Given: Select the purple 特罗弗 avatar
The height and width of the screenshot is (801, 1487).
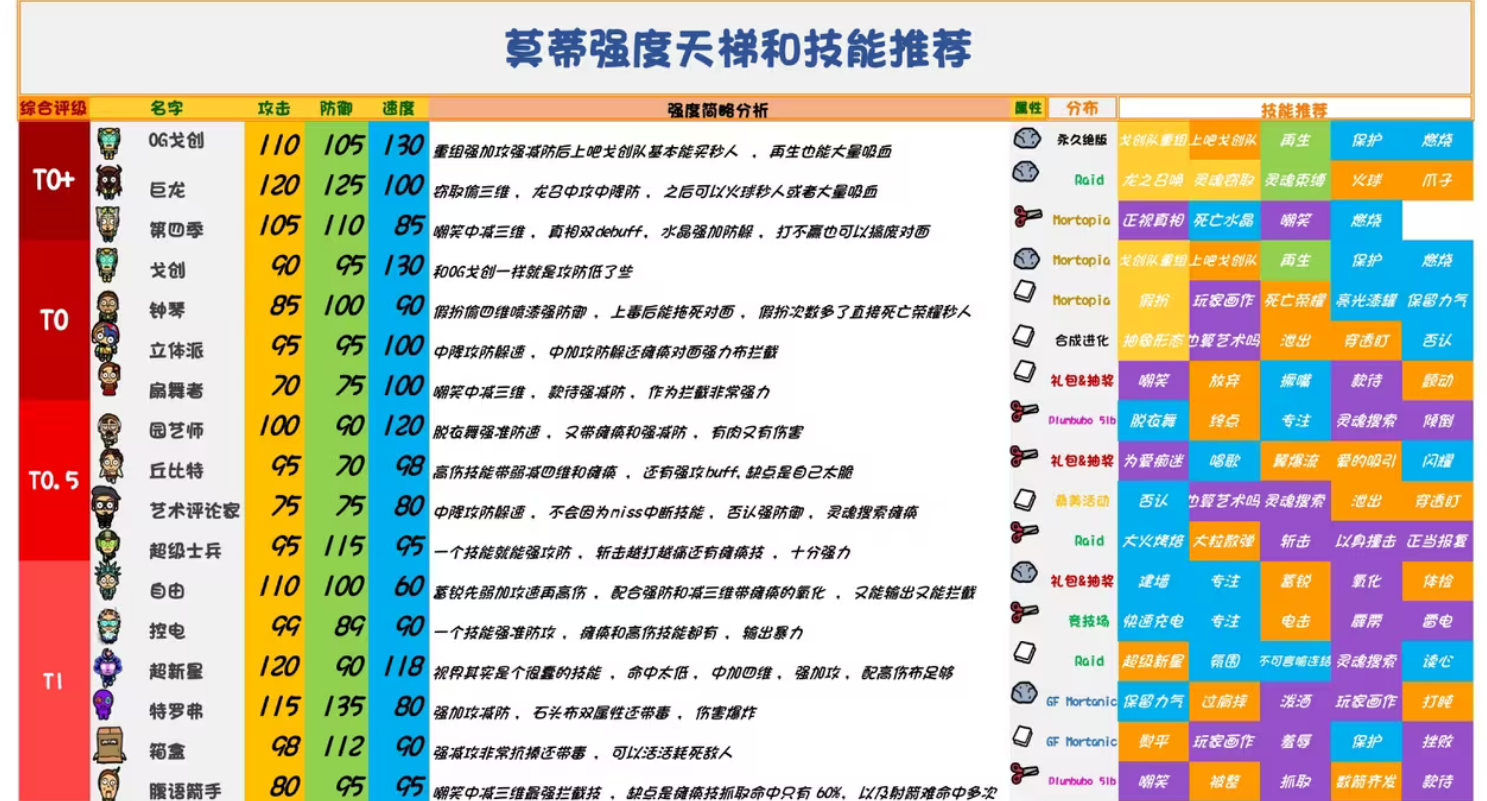Looking at the screenshot, I should (104, 704).
